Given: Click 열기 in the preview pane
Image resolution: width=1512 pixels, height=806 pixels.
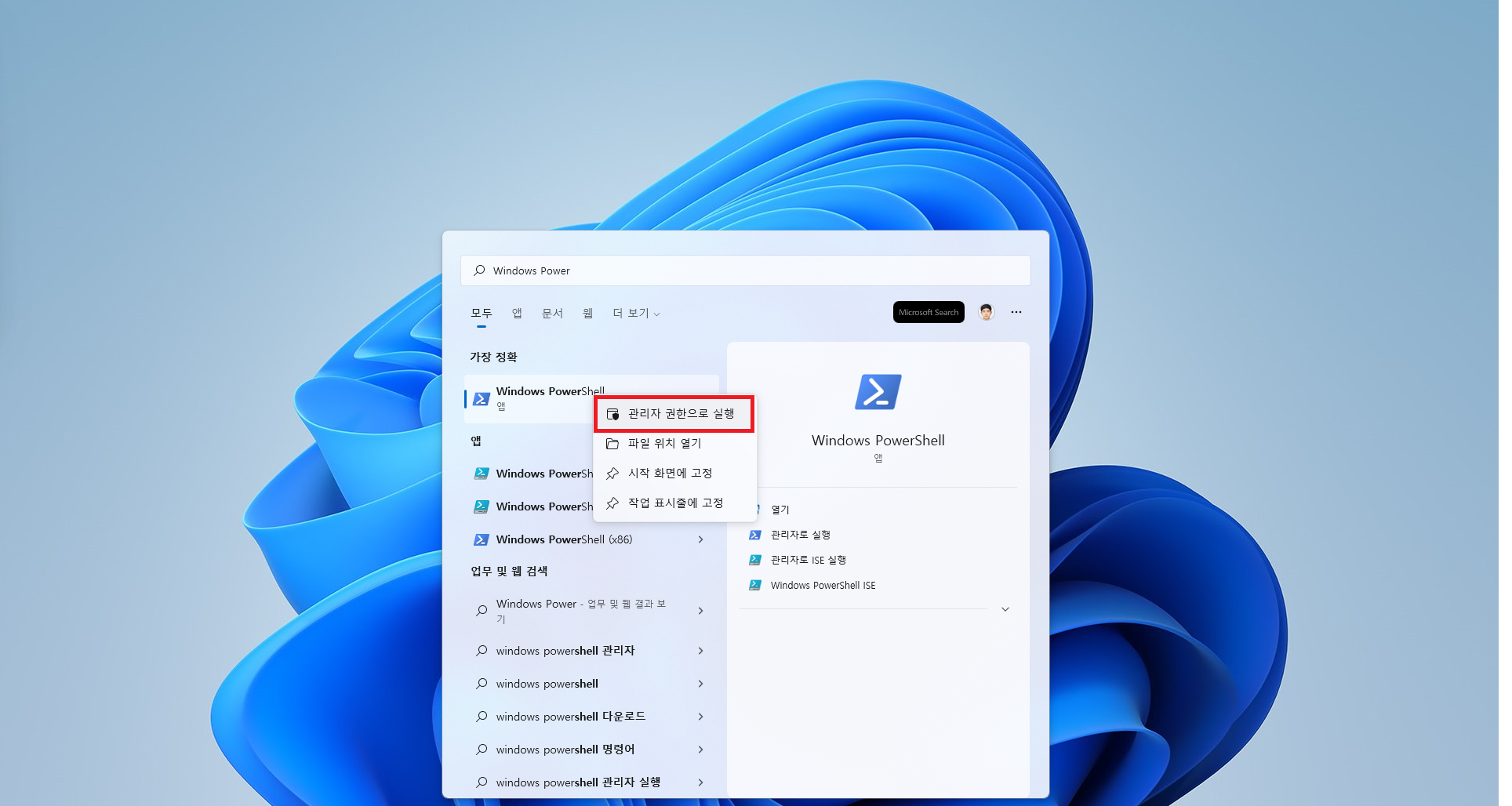Looking at the screenshot, I should [780, 510].
